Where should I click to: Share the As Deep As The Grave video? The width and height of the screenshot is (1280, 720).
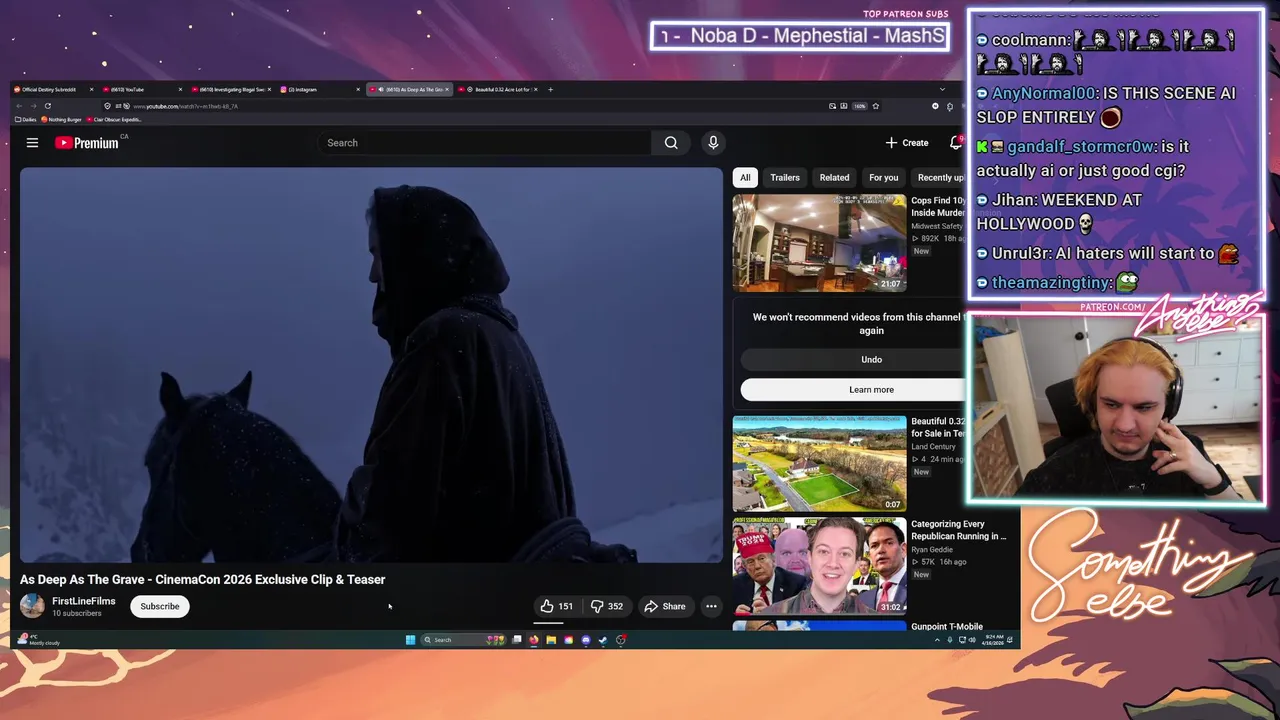click(x=665, y=606)
